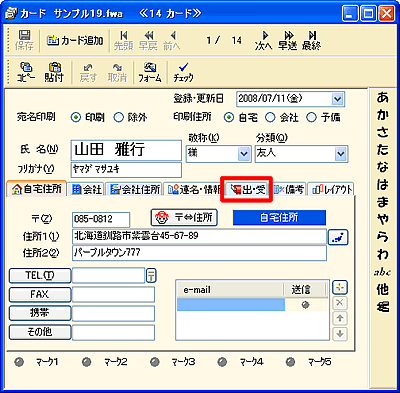Open the 登録・更新日 date dropdown
The width and height of the screenshot is (400, 393).
(x=337, y=99)
